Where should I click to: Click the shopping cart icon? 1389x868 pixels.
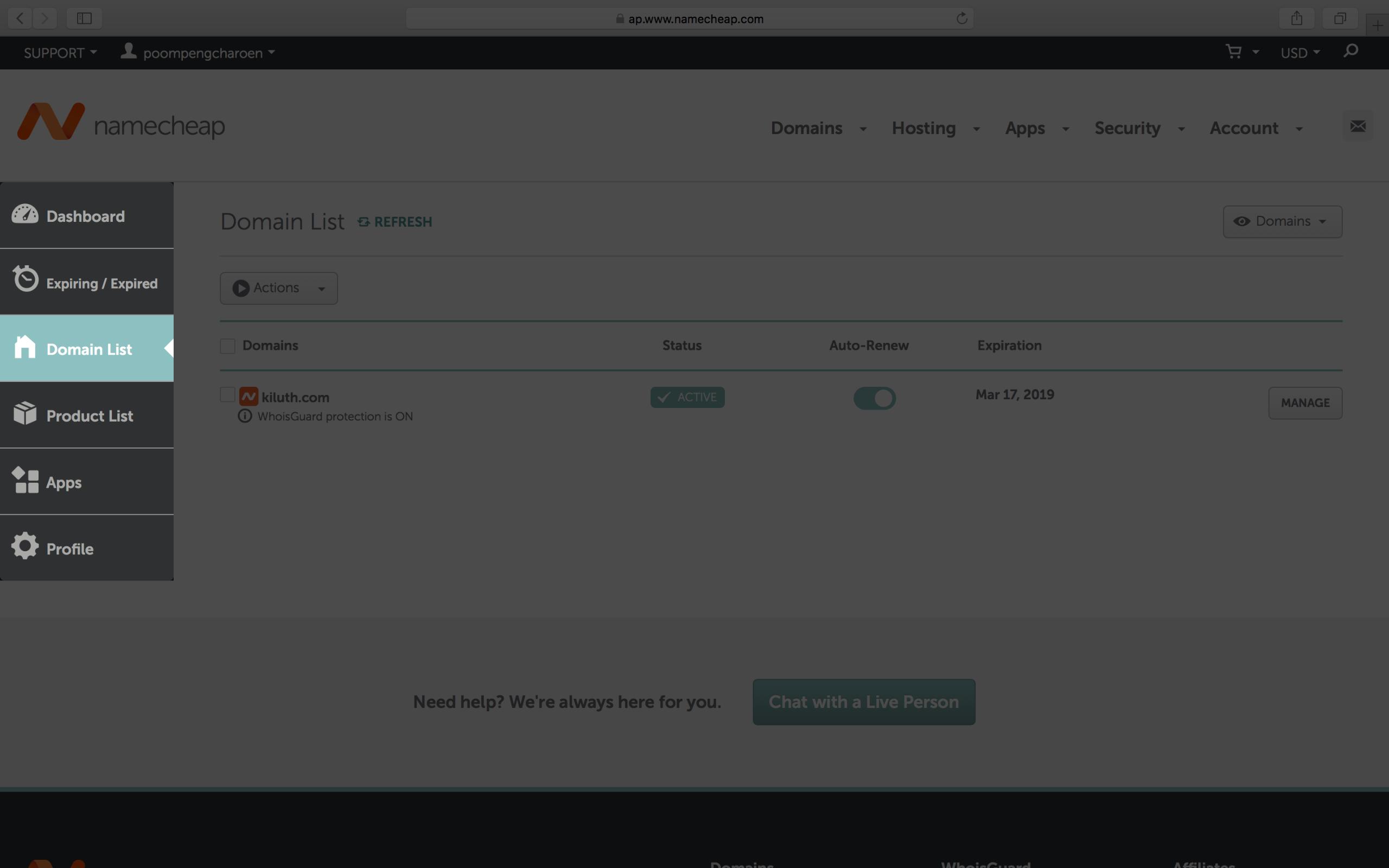[x=1233, y=52]
